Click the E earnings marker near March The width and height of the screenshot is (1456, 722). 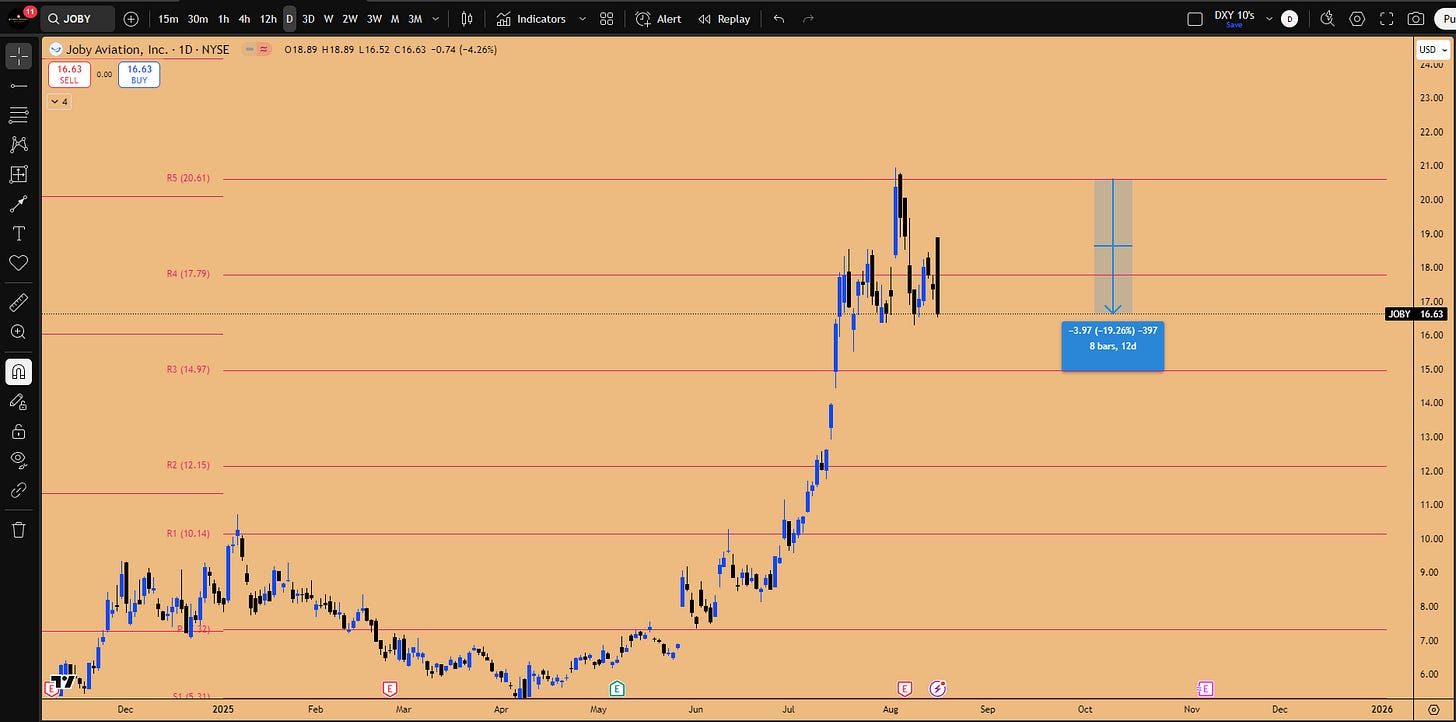click(390, 689)
